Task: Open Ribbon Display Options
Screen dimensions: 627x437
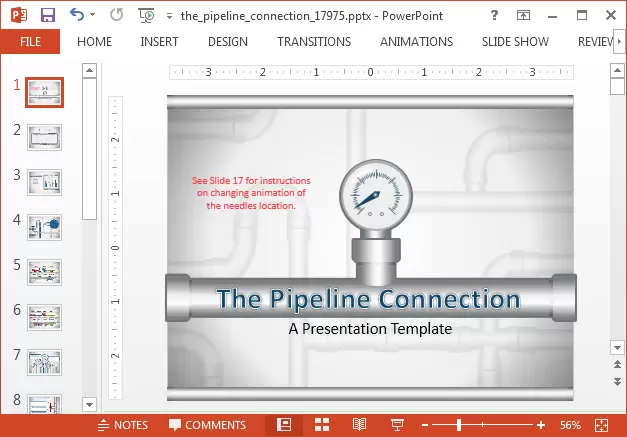Action: click(524, 15)
